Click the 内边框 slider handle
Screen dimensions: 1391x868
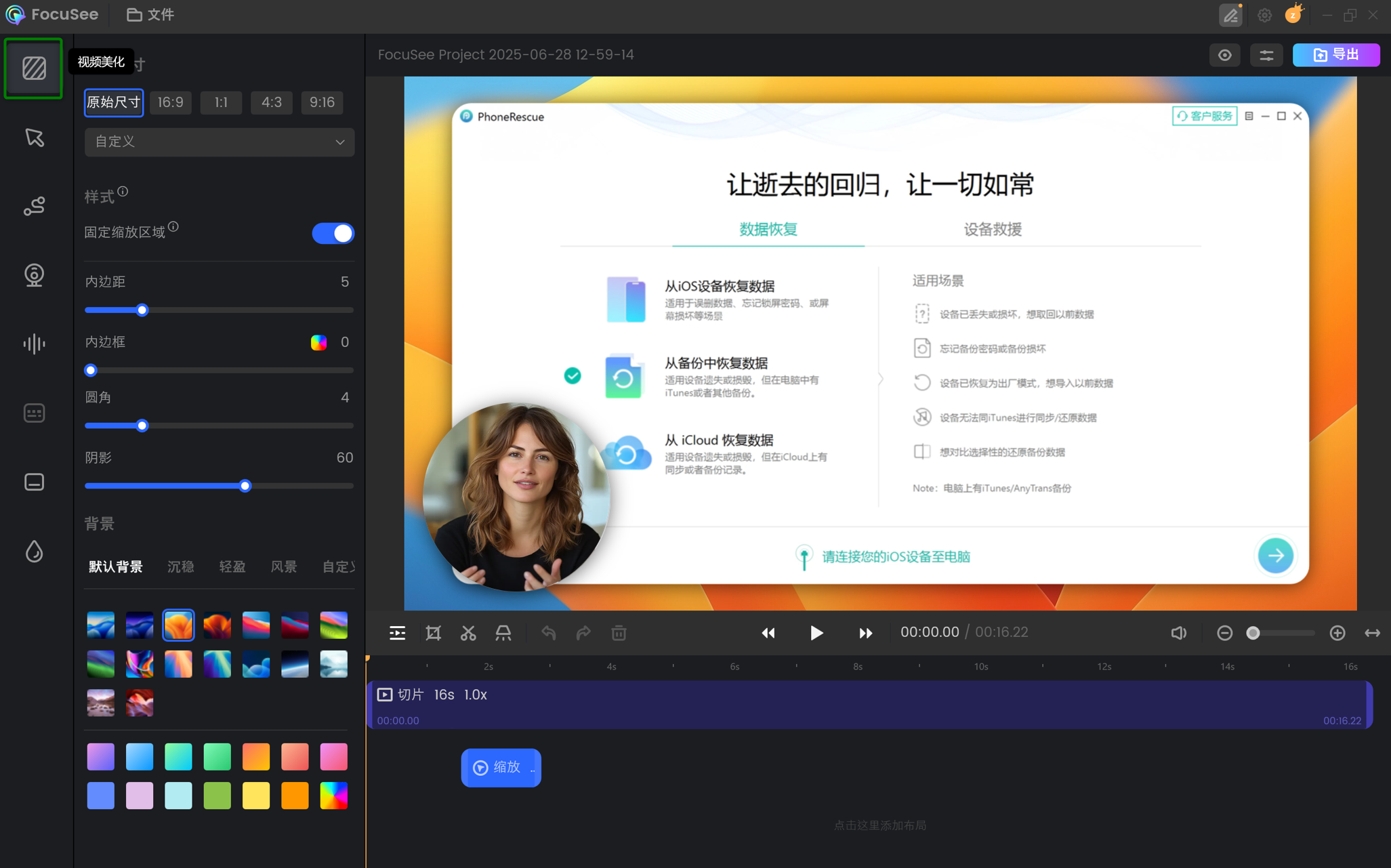coord(91,371)
